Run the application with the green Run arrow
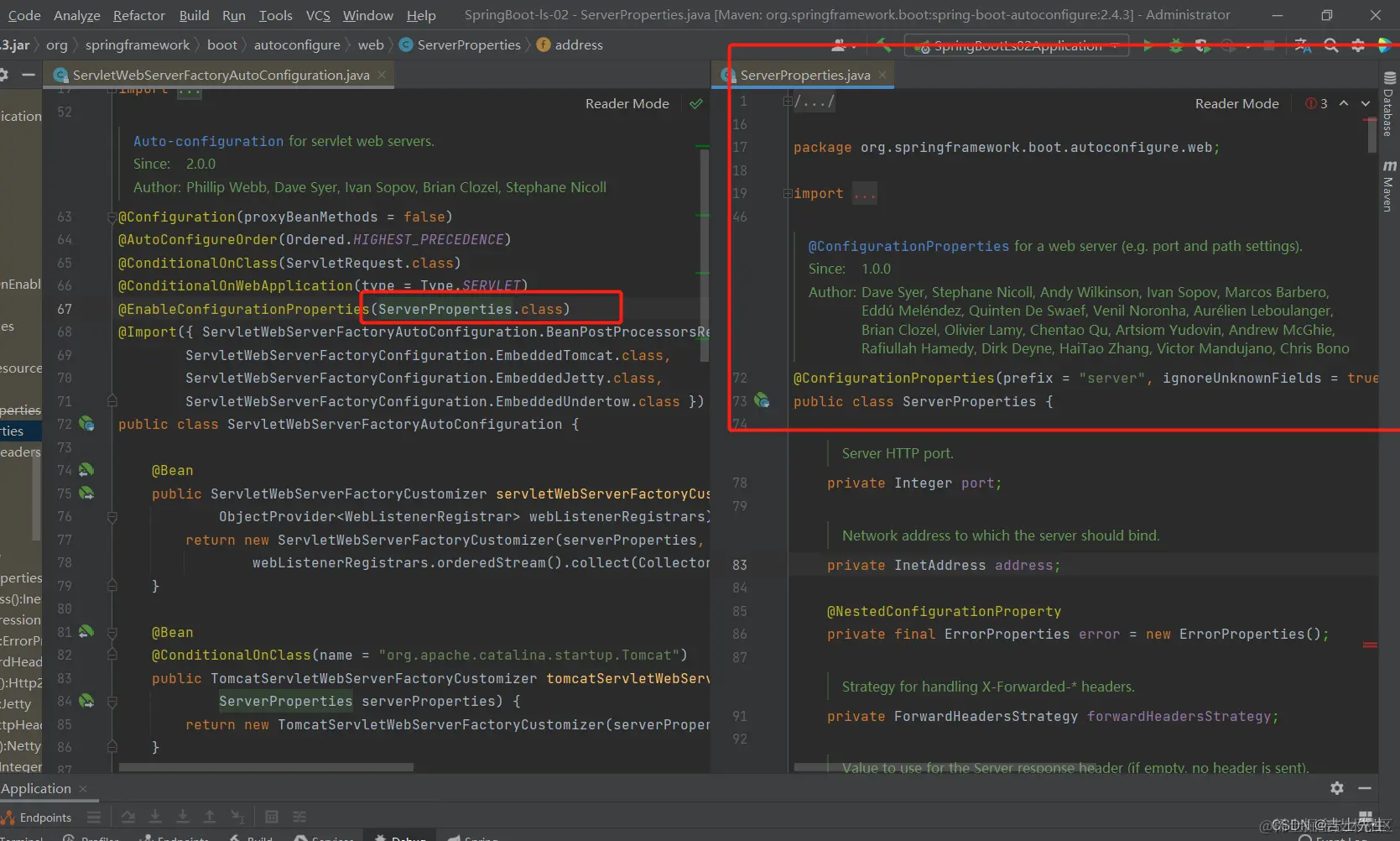This screenshot has width=1400, height=841. click(x=1148, y=45)
